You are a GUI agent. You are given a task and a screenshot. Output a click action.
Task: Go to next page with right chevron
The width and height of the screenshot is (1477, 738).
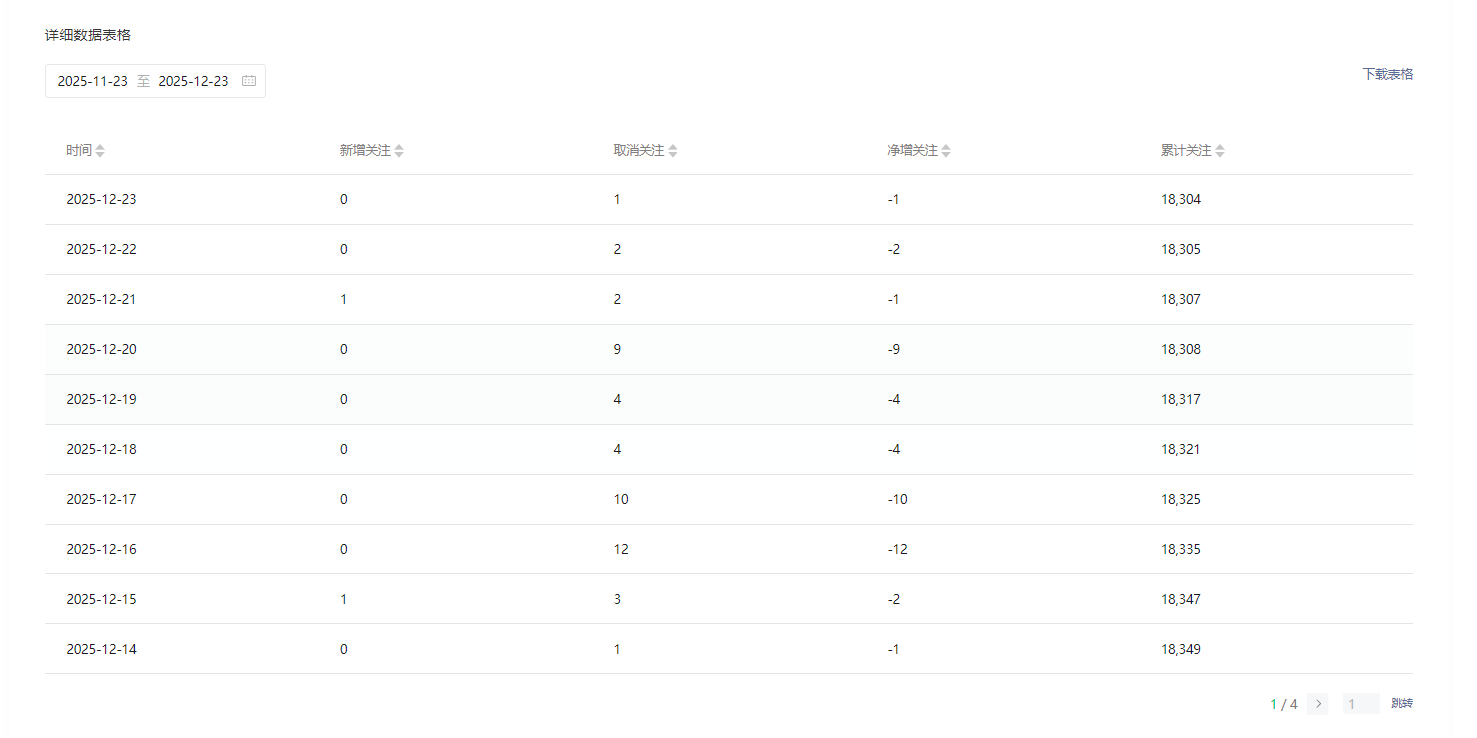point(1317,704)
